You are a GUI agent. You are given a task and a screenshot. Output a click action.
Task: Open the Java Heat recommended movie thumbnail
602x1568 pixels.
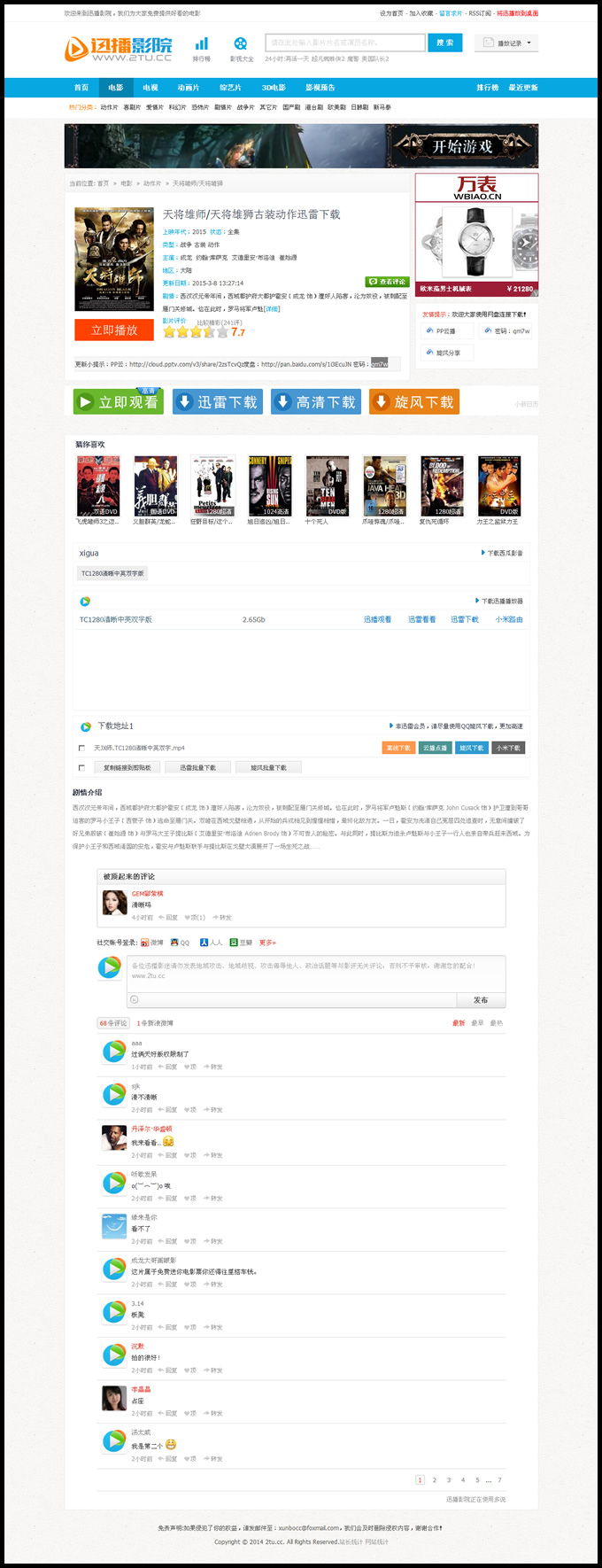point(384,486)
